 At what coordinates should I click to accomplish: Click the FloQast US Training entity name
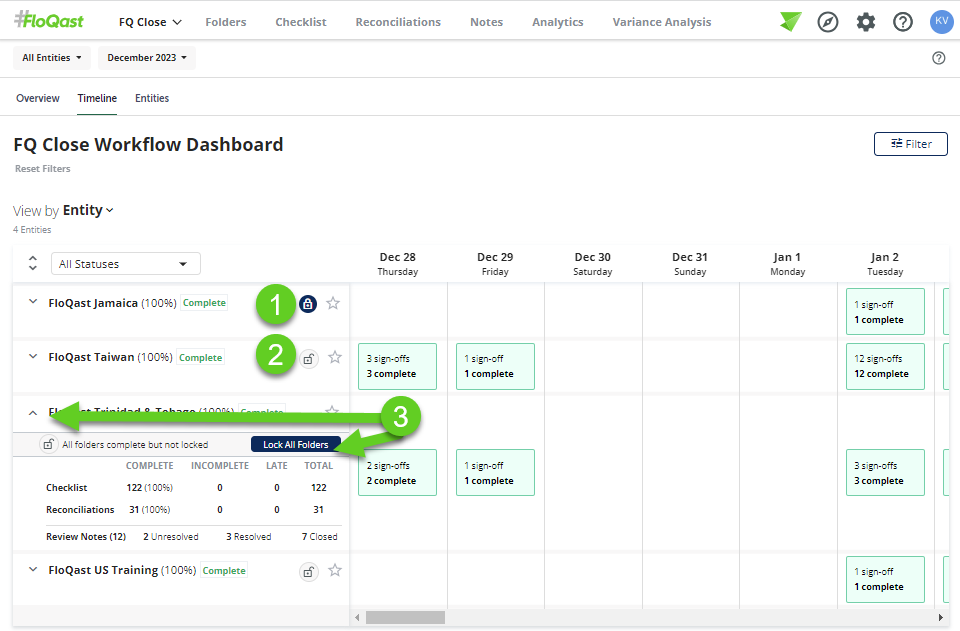coord(103,570)
